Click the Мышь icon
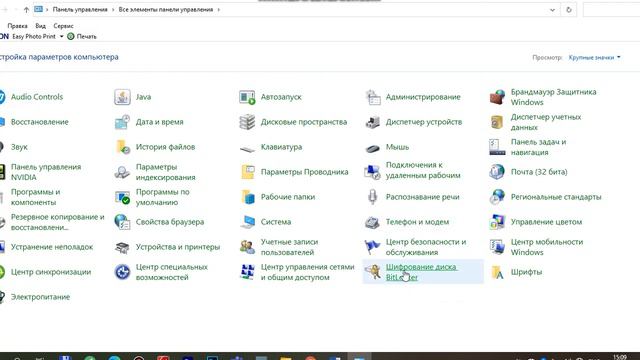The image size is (640, 360). click(x=372, y=148)
